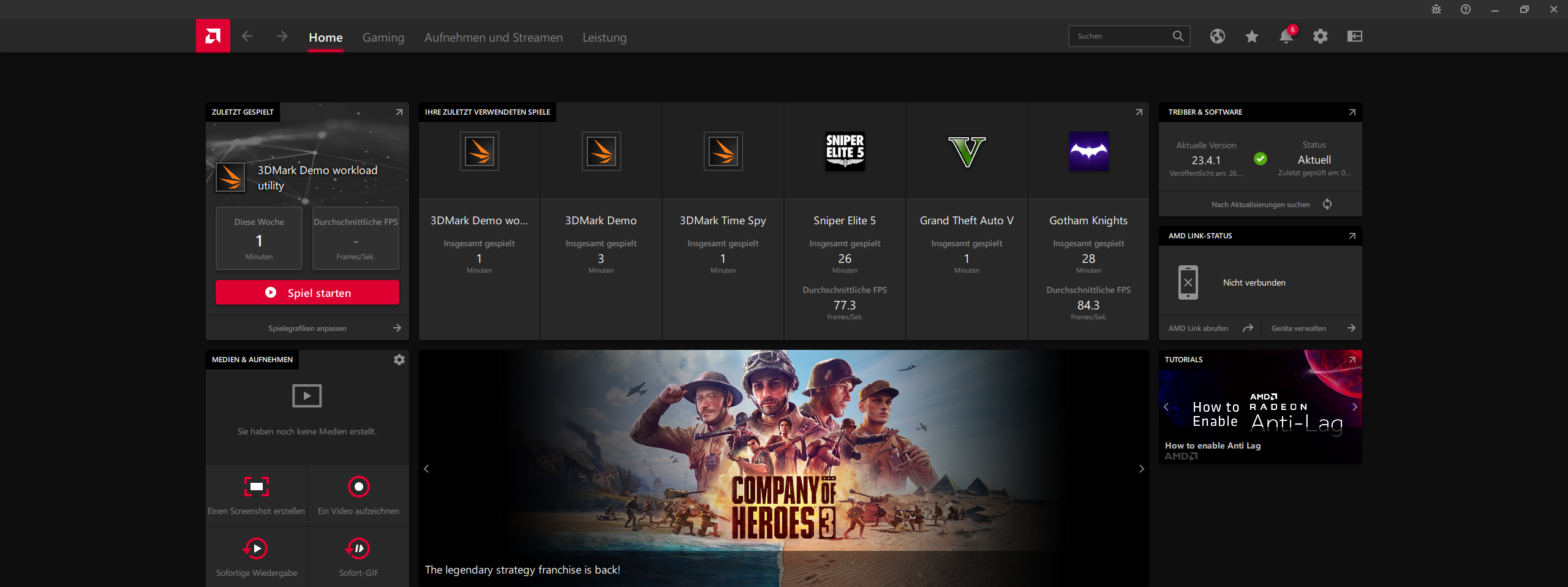This screenshot has width=1568, height=587.
Task: Switch to the Gaming tab
Action: tap(383, 37)
